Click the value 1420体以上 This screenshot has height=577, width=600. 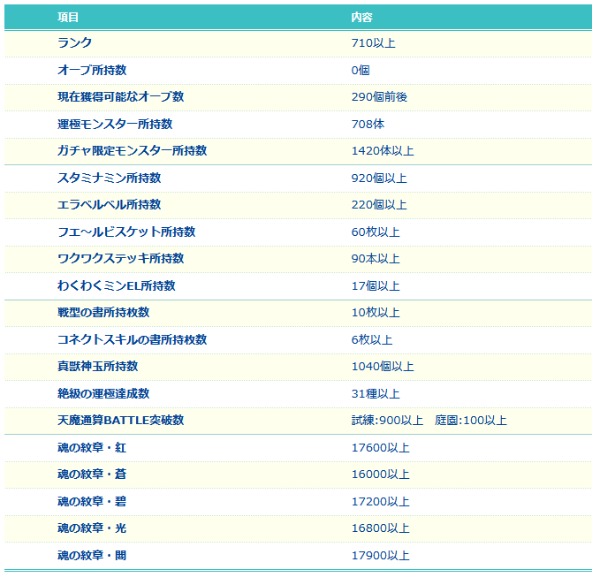click(383, 151)
